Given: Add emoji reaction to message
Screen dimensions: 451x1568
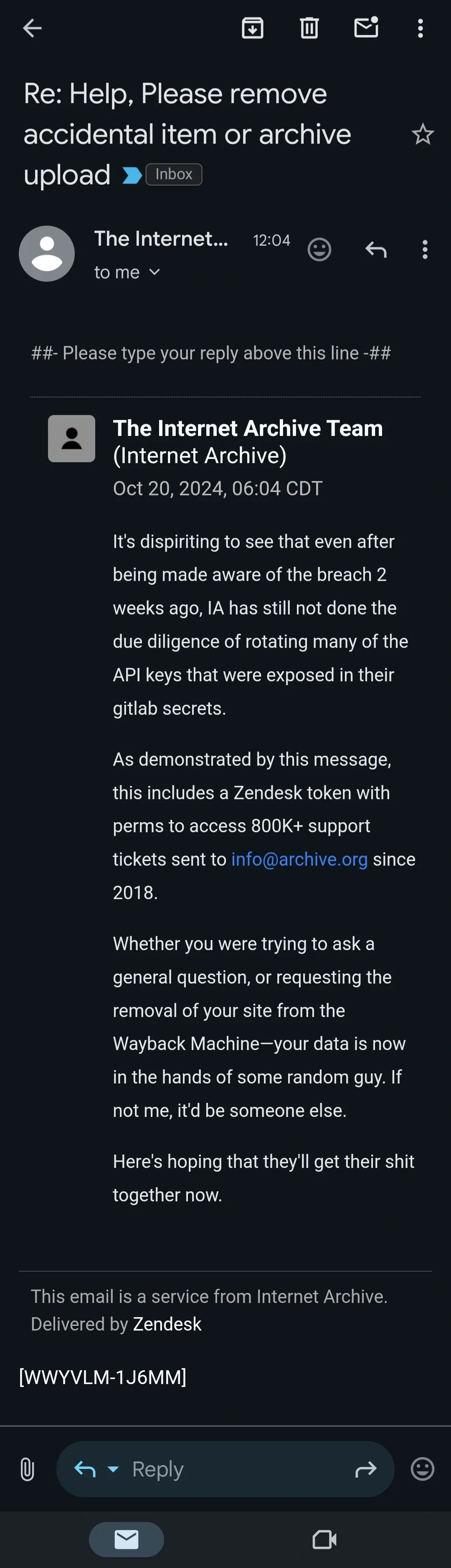Looking at the screenshot, I should [319, 250].
